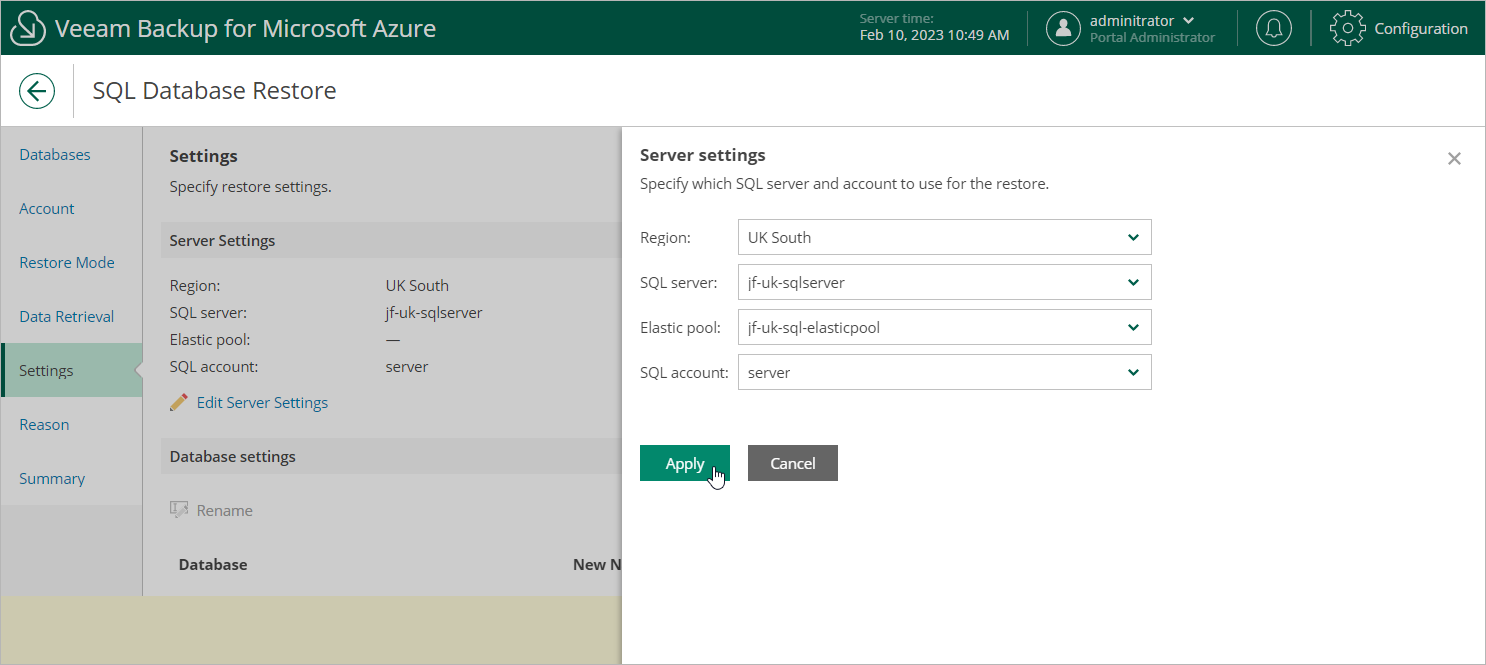The width and height of the screenshot is (1486, 665).
Task: Click the Edit Server Settings pencil icon
Action: [x=179, y=402]
